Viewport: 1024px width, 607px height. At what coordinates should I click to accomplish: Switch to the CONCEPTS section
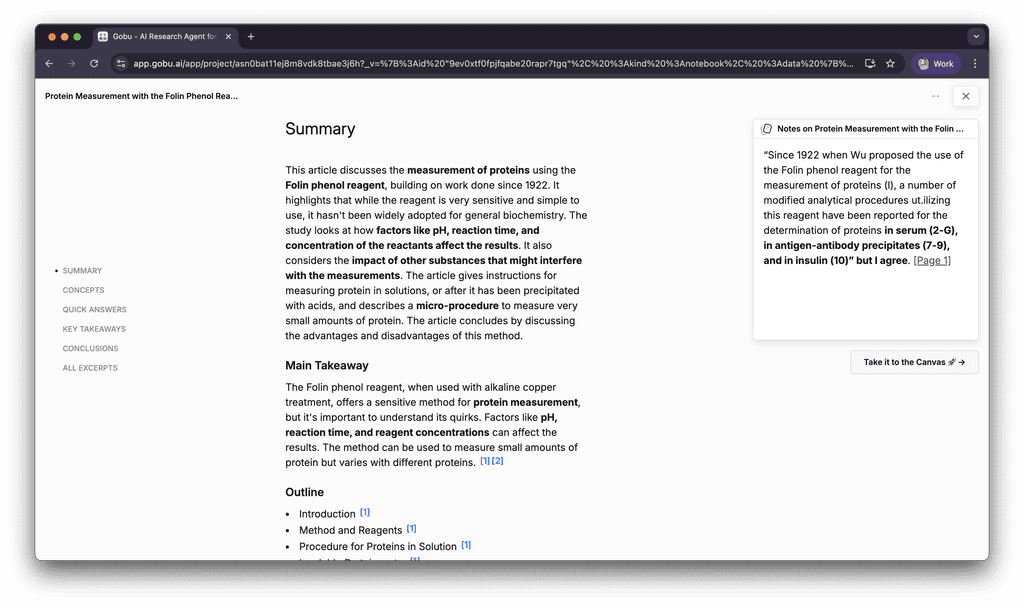point(83,290)
